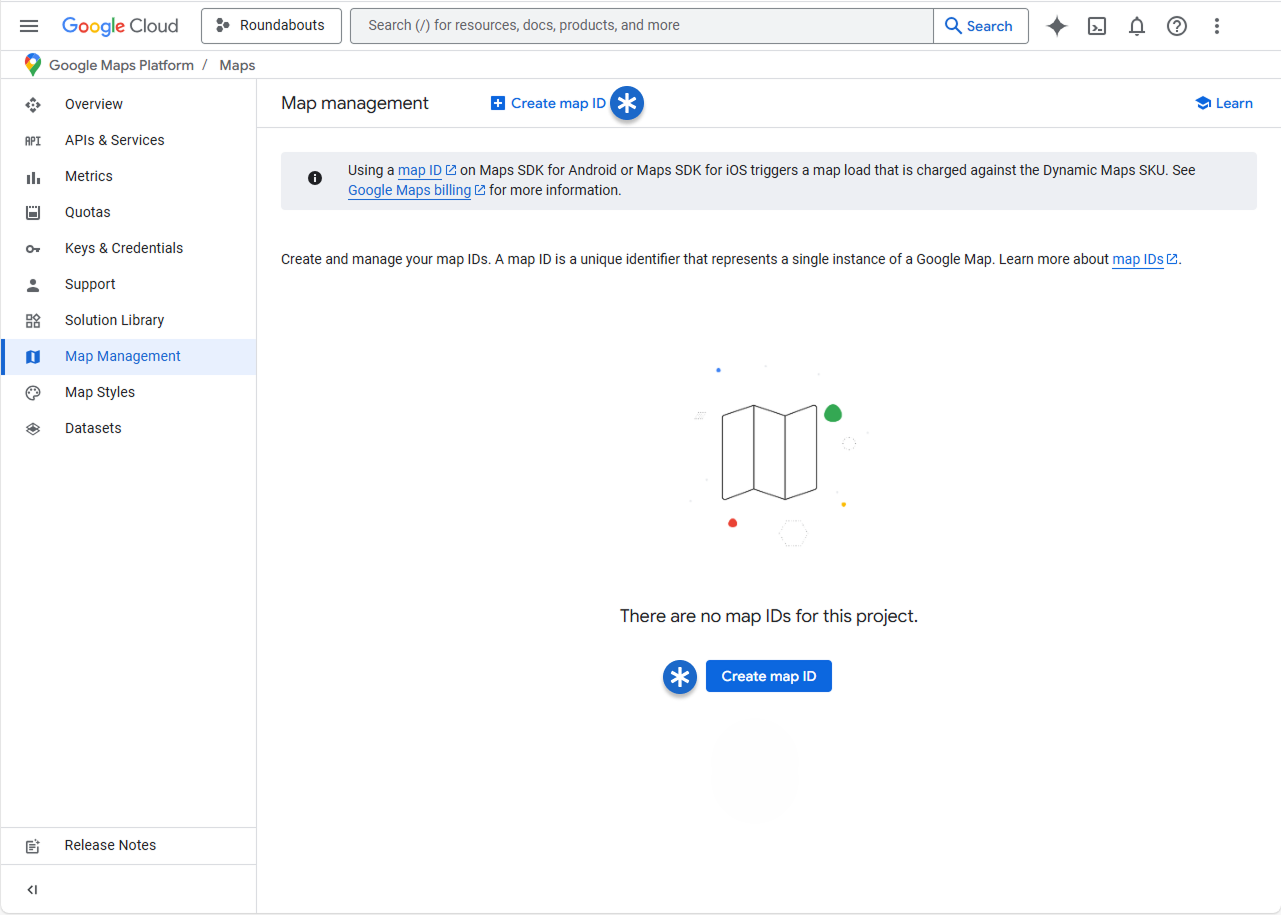The width and height of the screenshot is (1281, 915).
Task: Select Map Management in sidebar
Action: [x=128, y=356]
